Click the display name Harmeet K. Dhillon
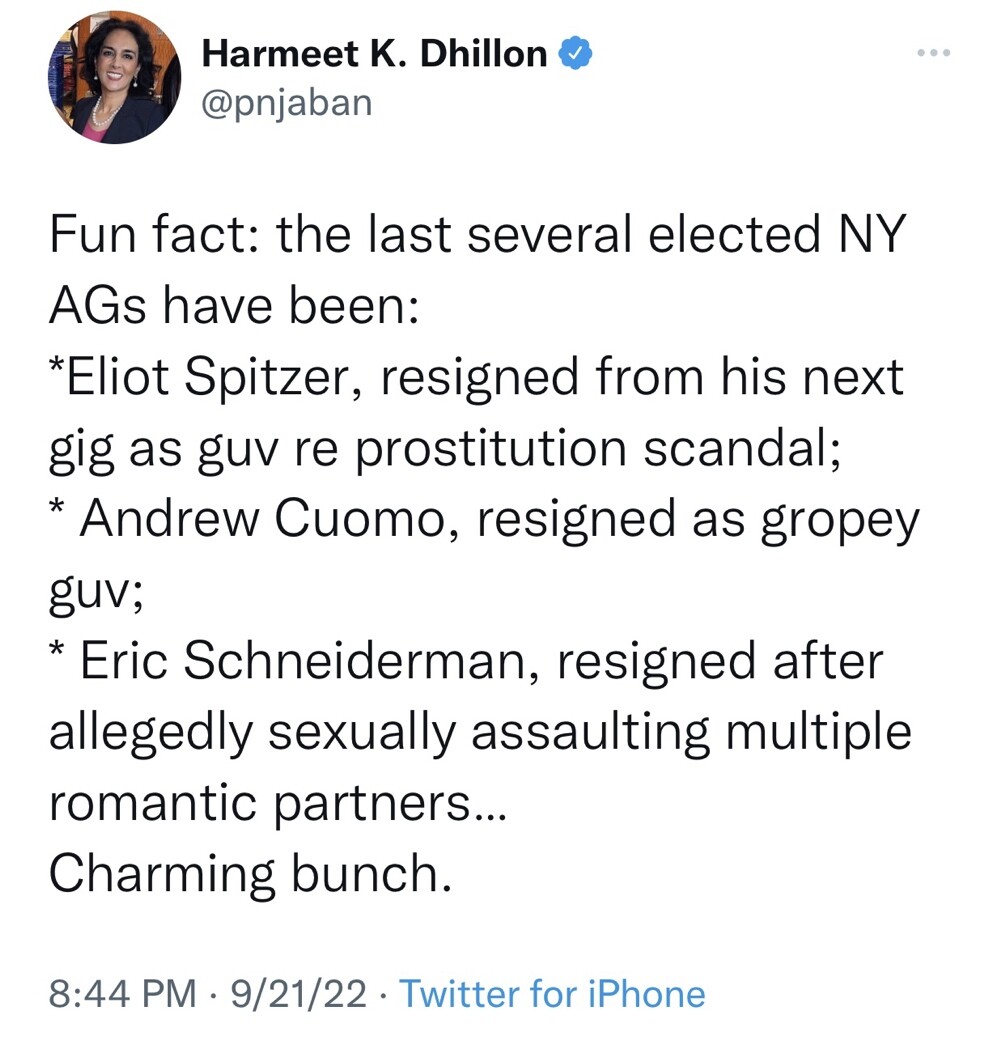Viewport: 989px width, 1037px height. [374, 55]
